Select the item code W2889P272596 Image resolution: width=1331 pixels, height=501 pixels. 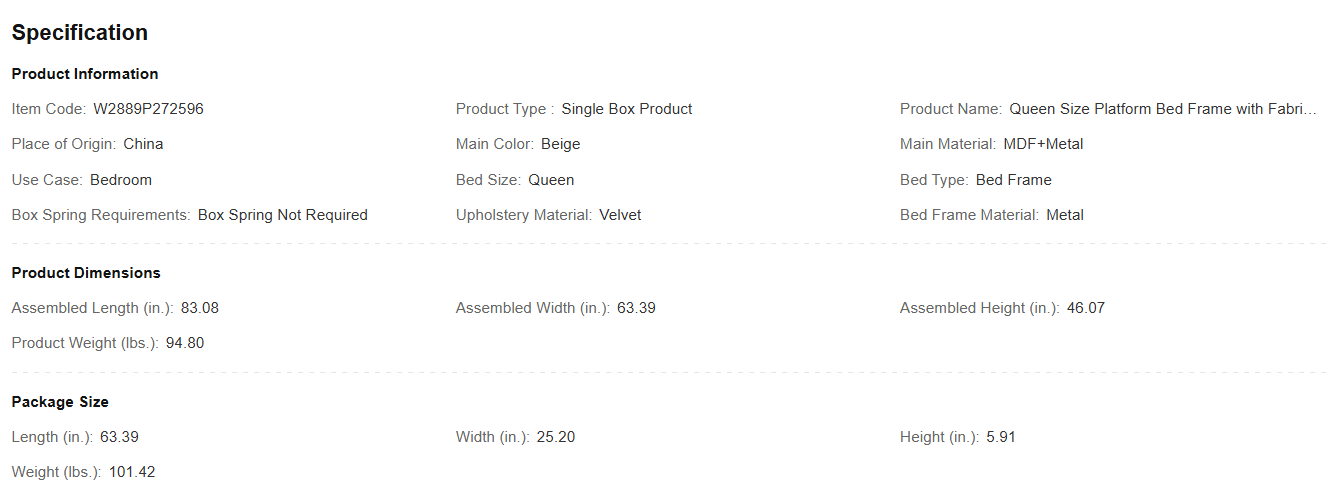pyautogui.click(x=148, y=109)
